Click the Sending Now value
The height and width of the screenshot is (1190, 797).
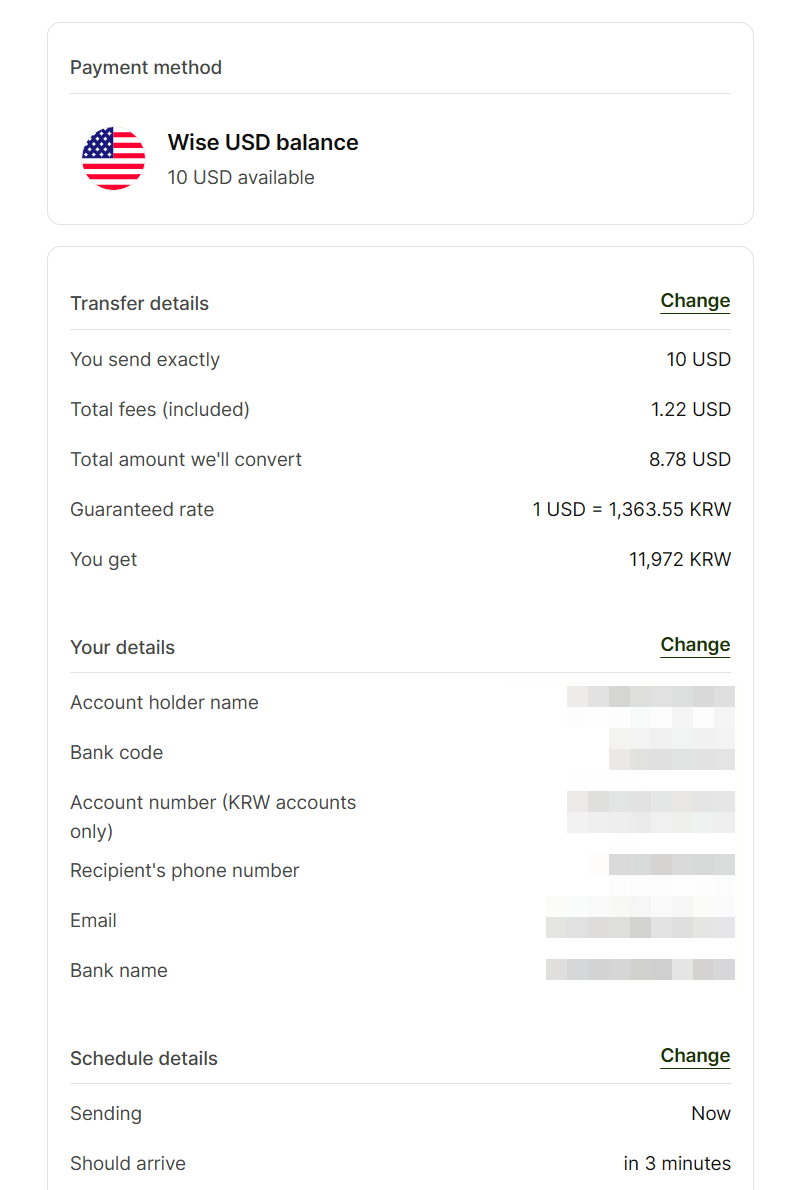pyautogui.click(x=710, y=1113)
